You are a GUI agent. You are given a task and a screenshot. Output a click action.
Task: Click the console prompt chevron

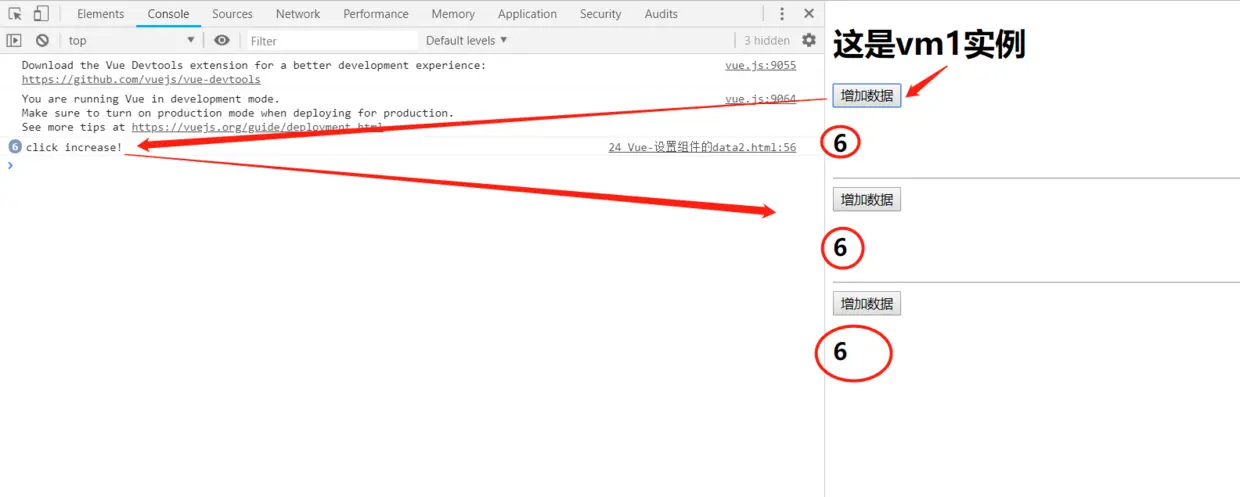point(10,166)
